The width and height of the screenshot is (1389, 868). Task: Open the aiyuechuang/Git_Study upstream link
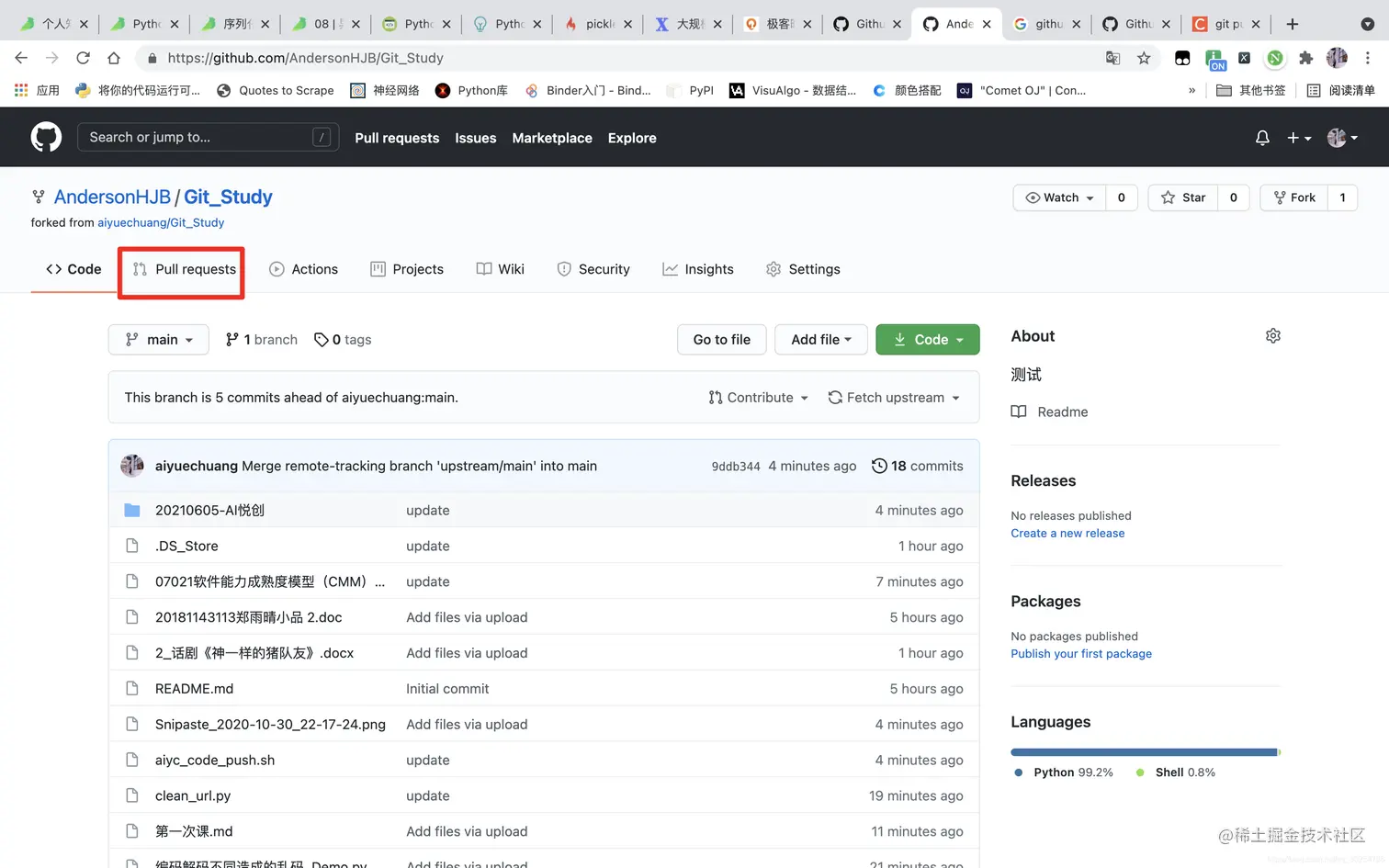[161, 222]
